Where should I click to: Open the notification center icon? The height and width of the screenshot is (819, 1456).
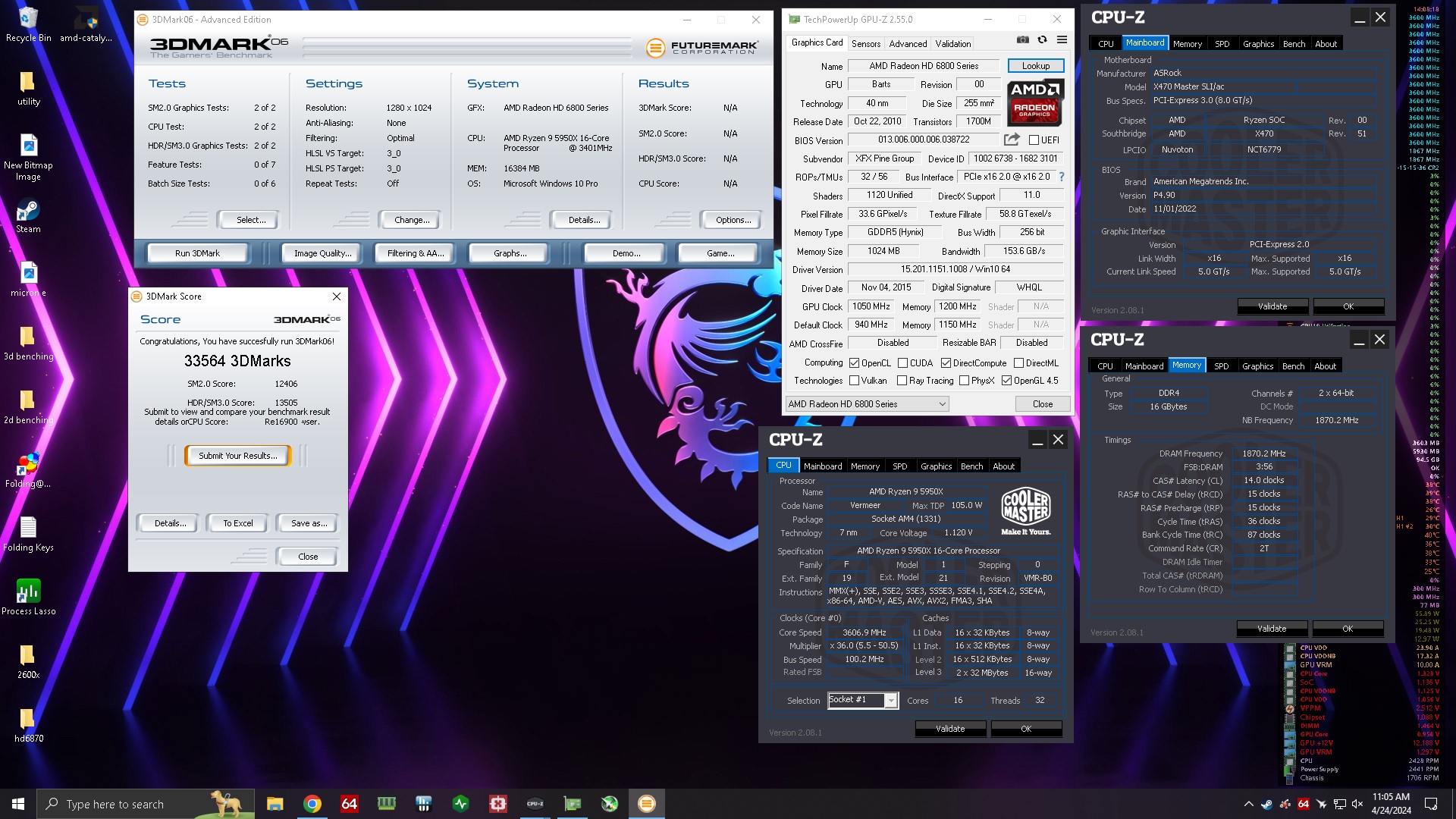(1431, 804)
